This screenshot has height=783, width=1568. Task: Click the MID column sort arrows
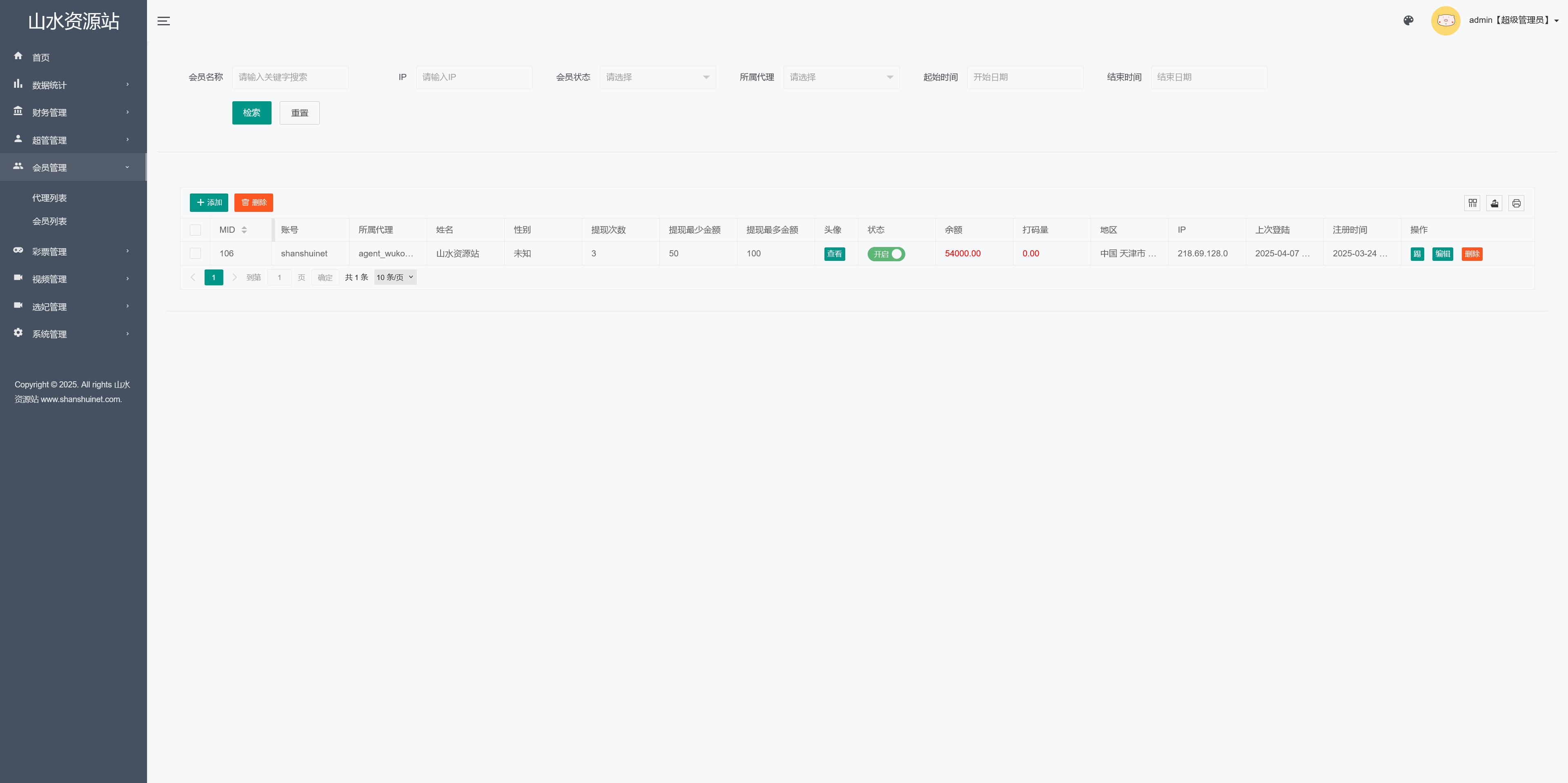(244, 230)
